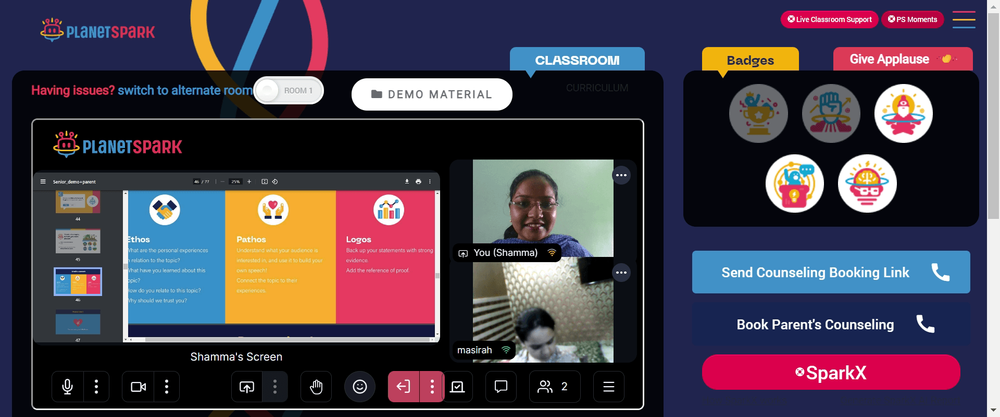Click the PDF zoom percentage field
Image resolution: width=1000 pixels, height=417 pixels.
pos(236,182)
